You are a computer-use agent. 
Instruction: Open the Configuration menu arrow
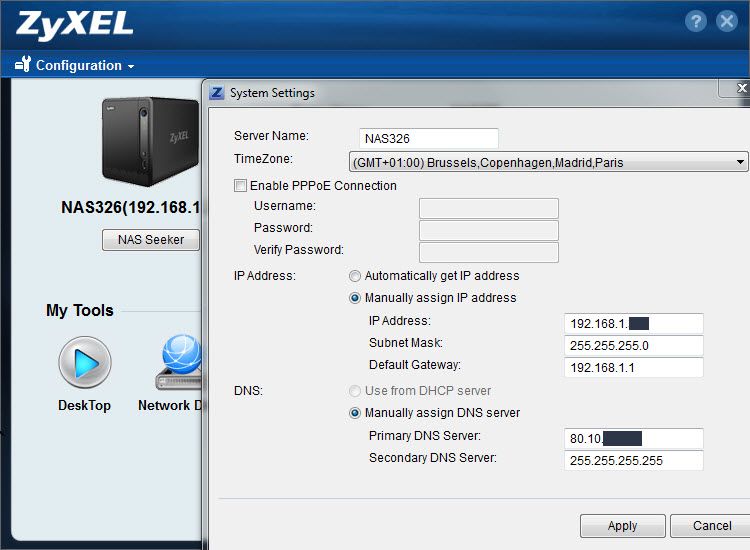[x=131, y=67]
